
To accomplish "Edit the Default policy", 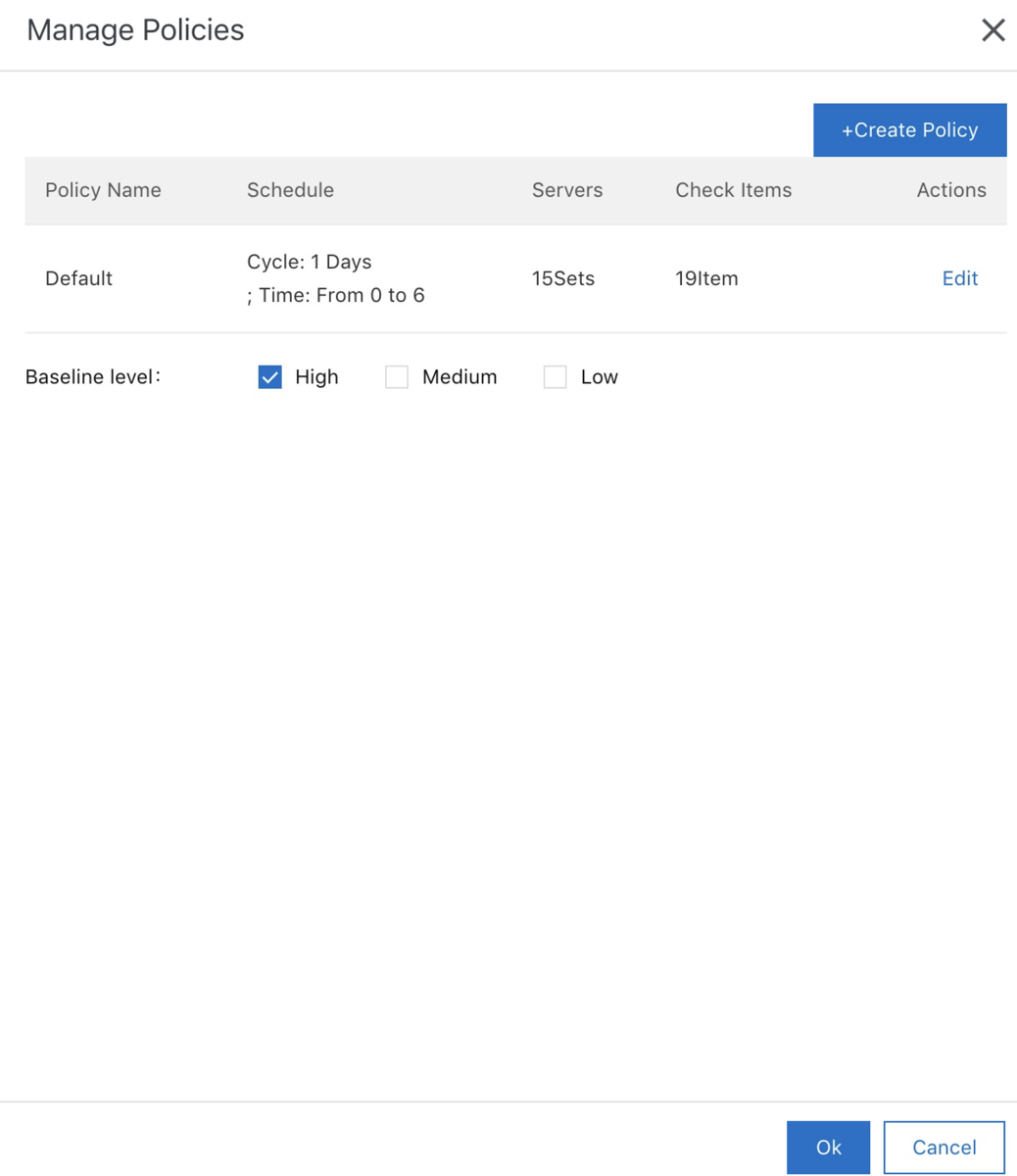I will tap(958, 278).
